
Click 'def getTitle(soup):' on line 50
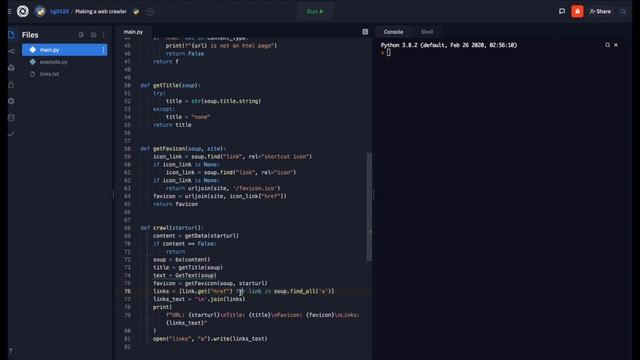(x=170, y=85)
